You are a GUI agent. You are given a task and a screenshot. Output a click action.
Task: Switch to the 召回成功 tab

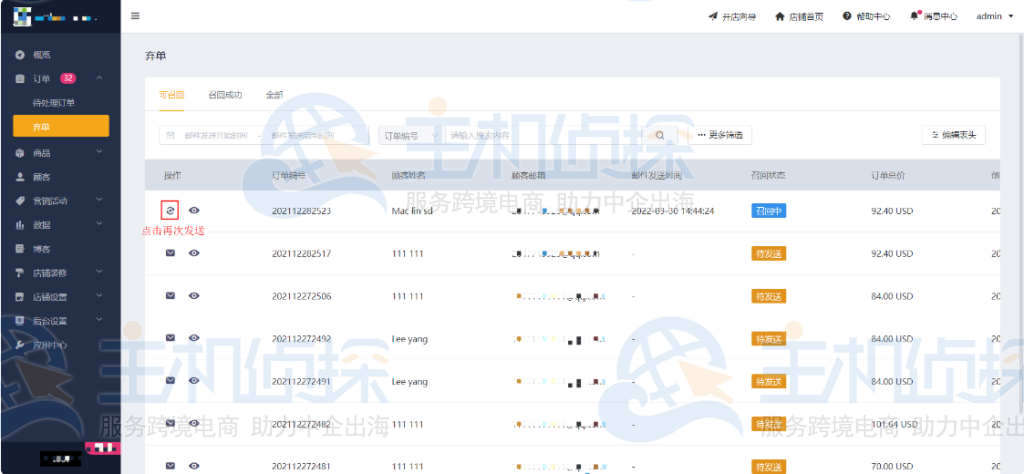(224, 95)
